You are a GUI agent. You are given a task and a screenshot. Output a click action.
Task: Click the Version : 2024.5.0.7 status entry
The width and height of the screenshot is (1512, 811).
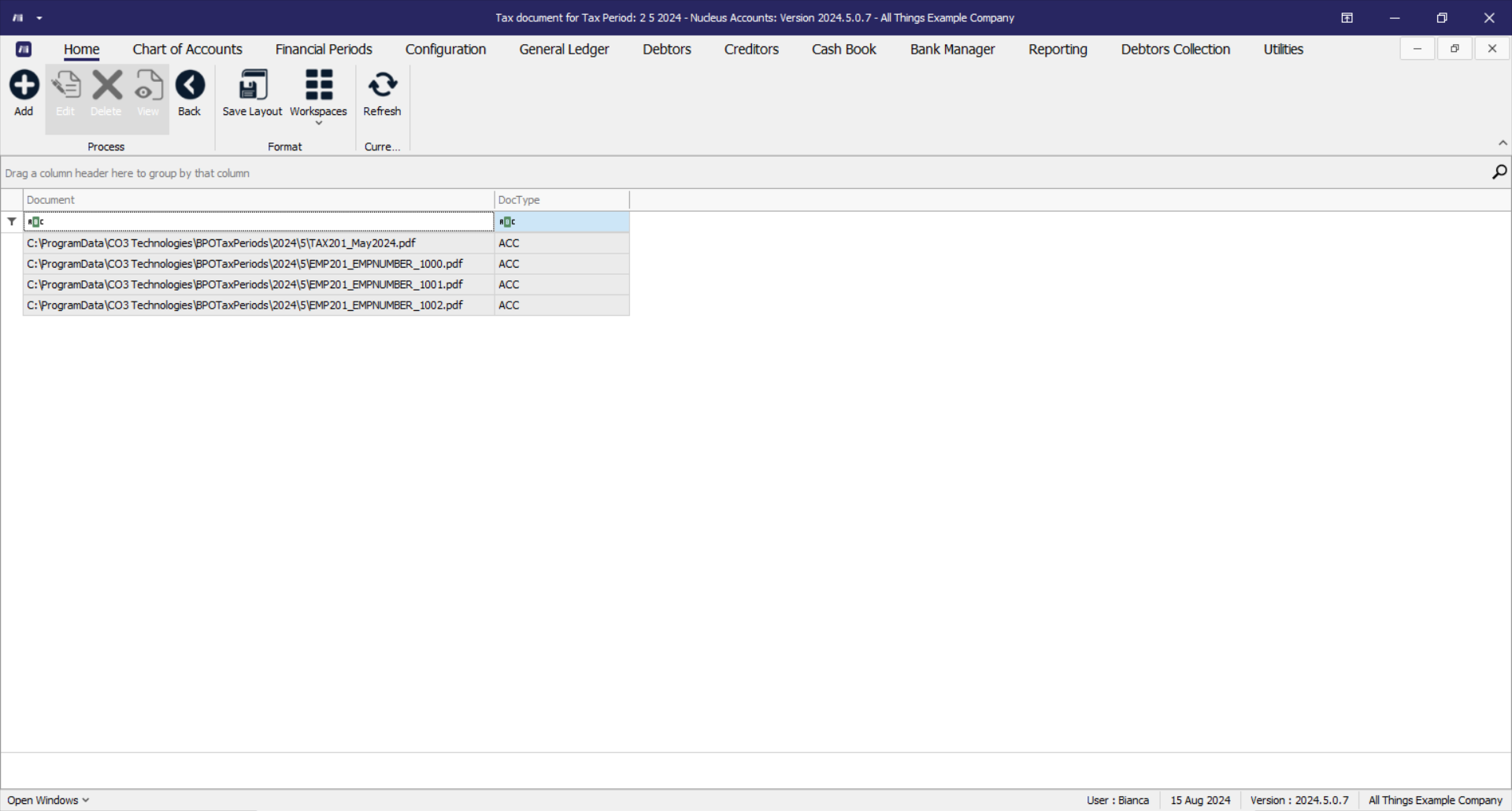point(1299,800)
